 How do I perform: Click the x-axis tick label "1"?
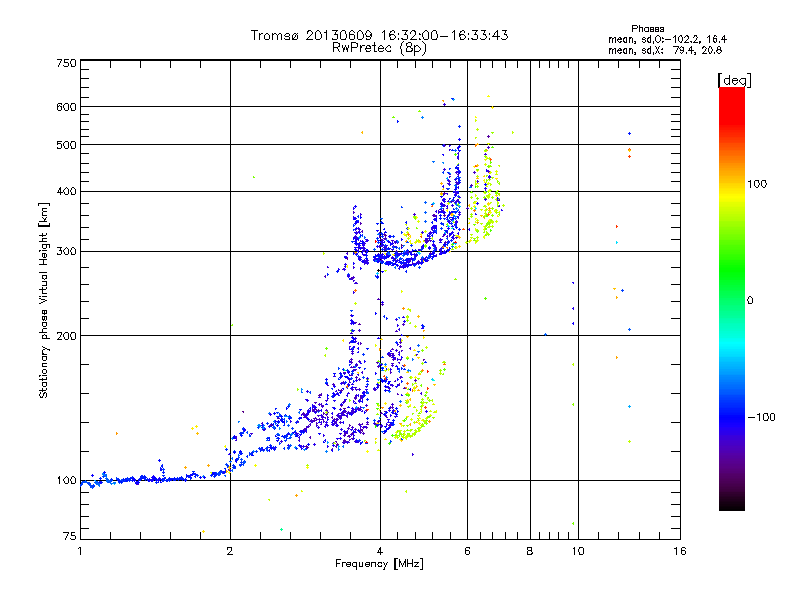[x=80, y=551]
